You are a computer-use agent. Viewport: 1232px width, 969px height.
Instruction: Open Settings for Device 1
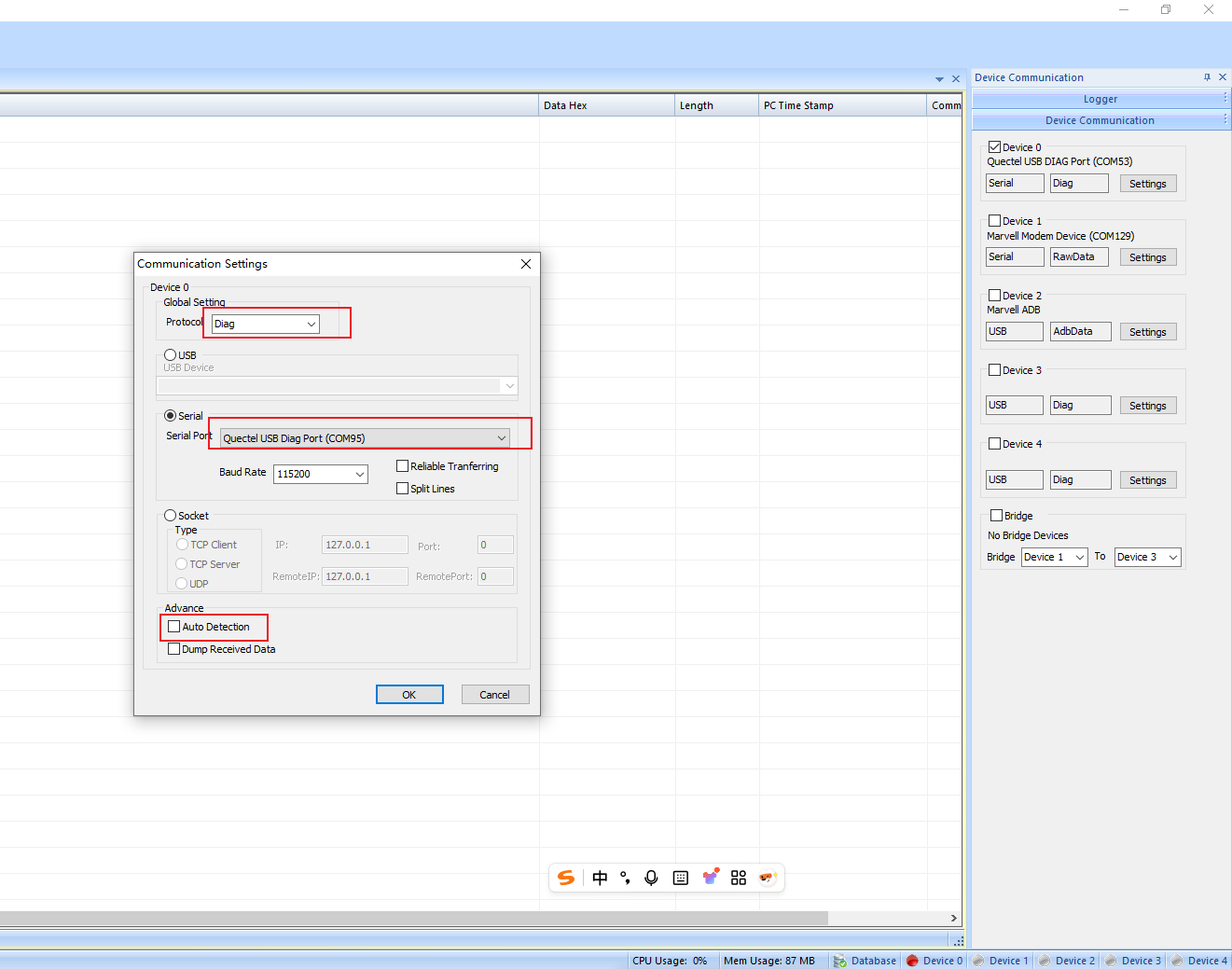(x=1148, y=257)
